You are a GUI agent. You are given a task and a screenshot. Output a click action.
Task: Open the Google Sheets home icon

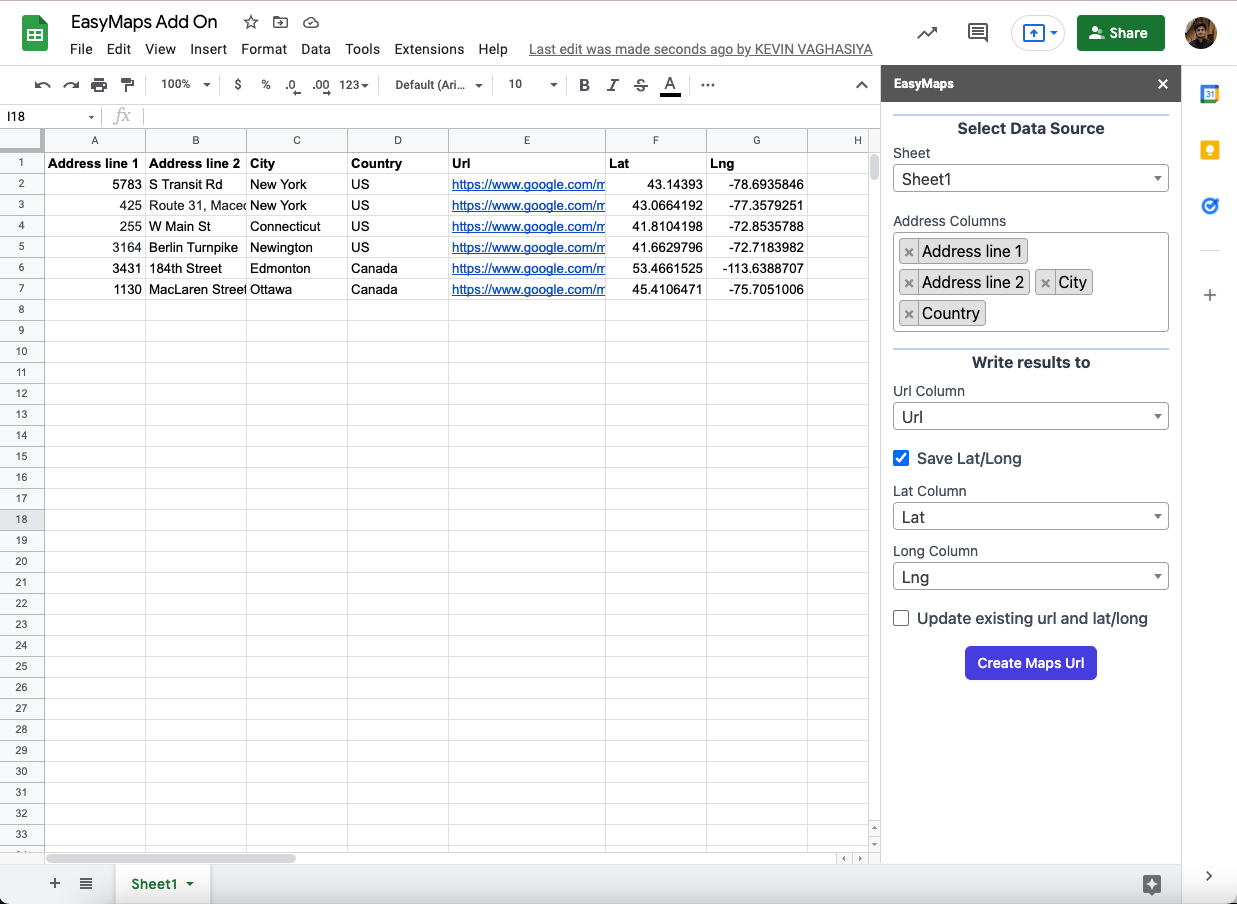(x=36, y=33)
